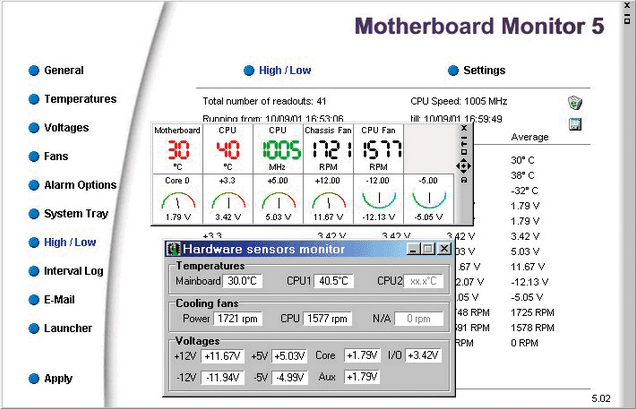Click the +3.3 gauge showing 3.42 V
Viewport: 636px width, 409px height.
[228, 199]
